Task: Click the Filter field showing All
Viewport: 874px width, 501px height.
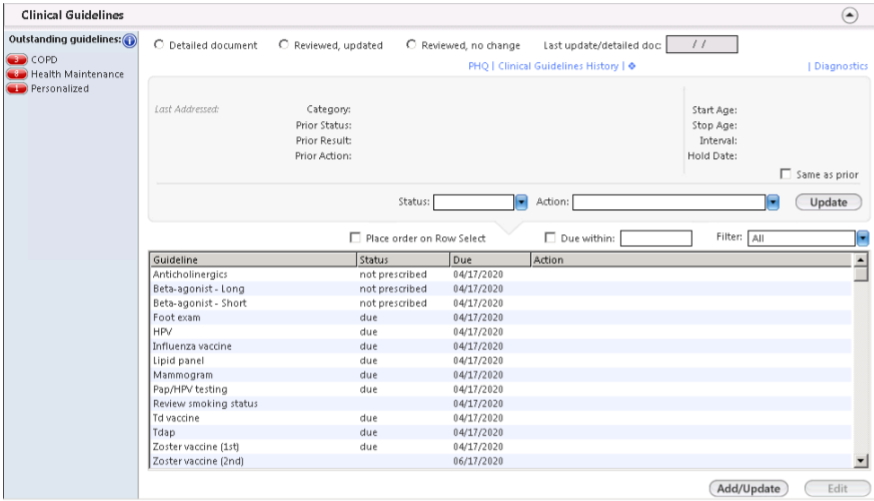Action: (802, 239)
